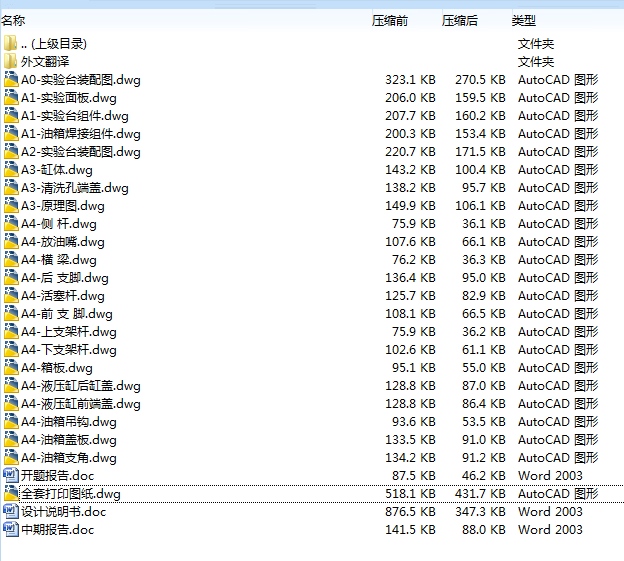
Task: Select file name 设计说明书.doc
Action: 63,511
